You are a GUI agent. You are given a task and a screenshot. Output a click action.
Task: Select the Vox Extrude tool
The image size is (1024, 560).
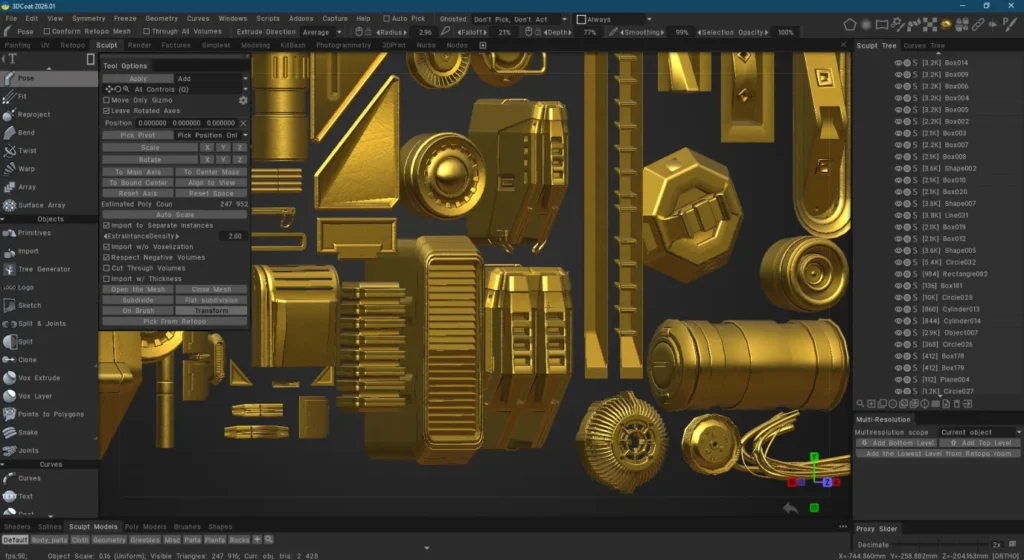(38, 378)
